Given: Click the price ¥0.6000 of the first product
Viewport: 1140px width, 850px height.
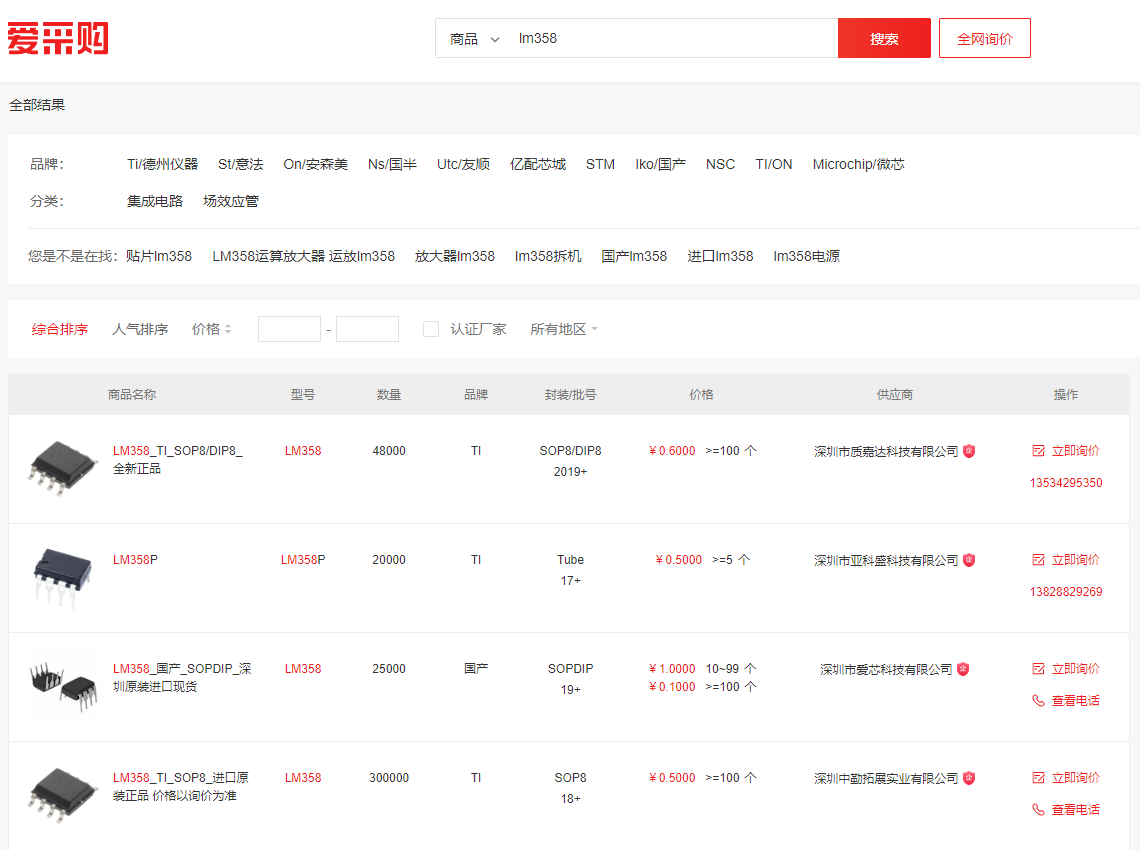Looking at the screenshot, I should point(672,451).
